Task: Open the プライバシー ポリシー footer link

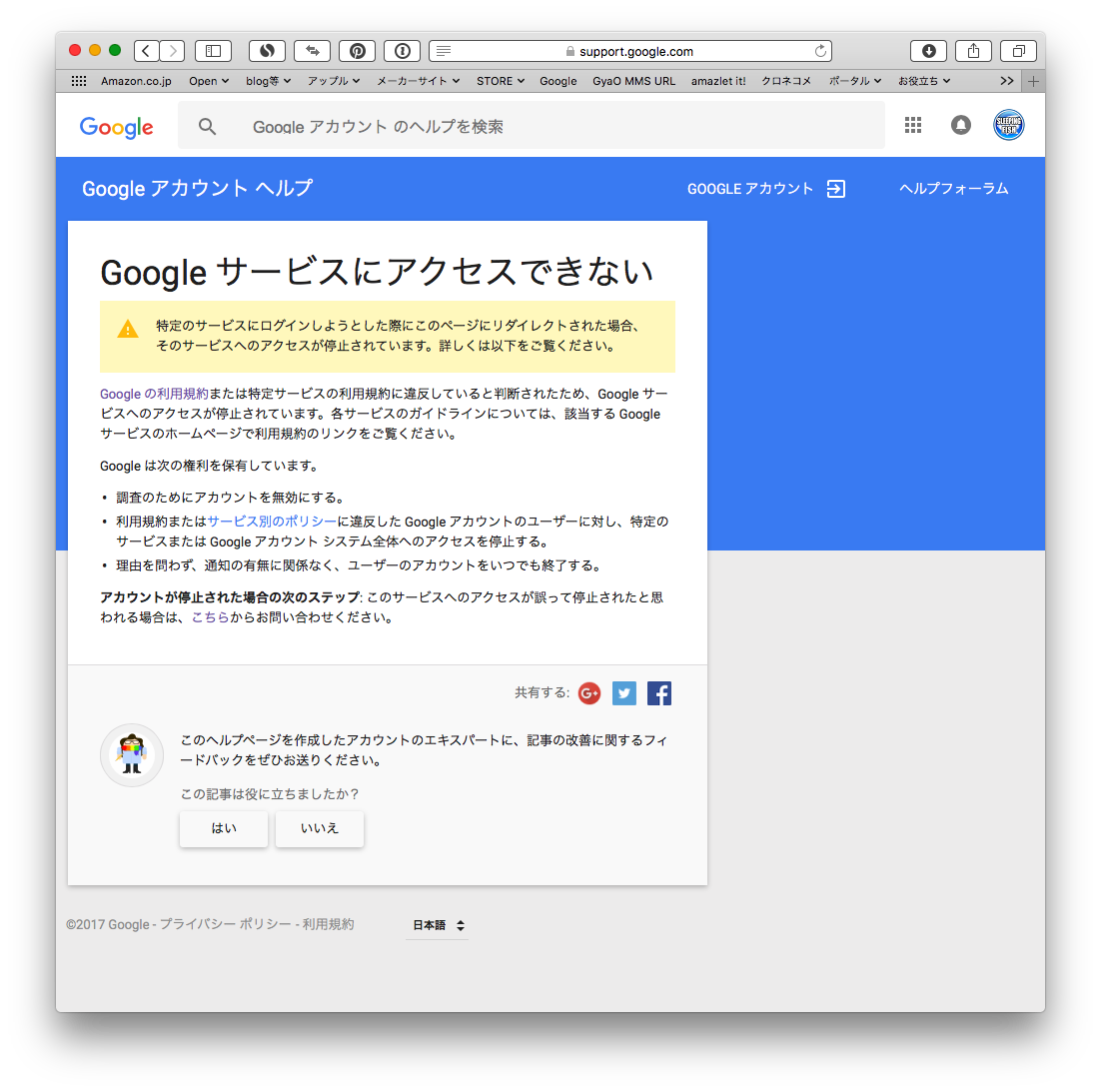Action: click(x=225, y=924)
